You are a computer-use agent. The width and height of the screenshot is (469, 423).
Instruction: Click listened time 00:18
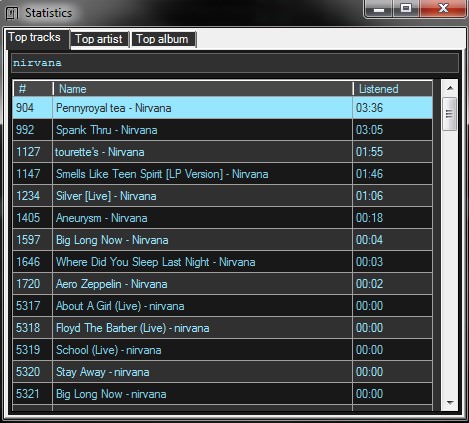click(369, 218)
